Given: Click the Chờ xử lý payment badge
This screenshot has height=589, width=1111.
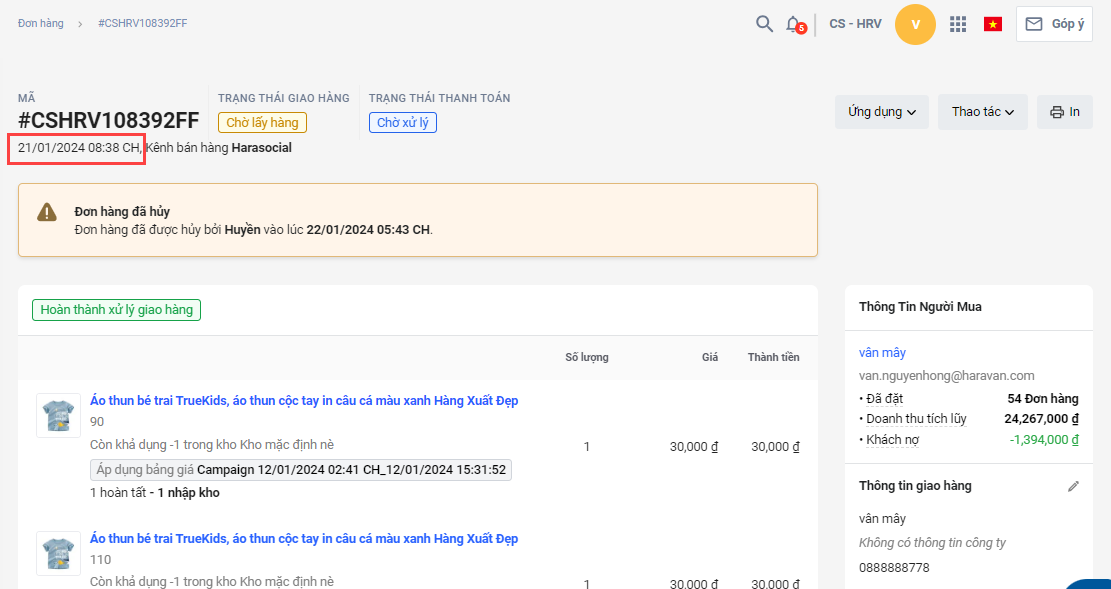Looking at the screenshot, I should pos(403,123).
